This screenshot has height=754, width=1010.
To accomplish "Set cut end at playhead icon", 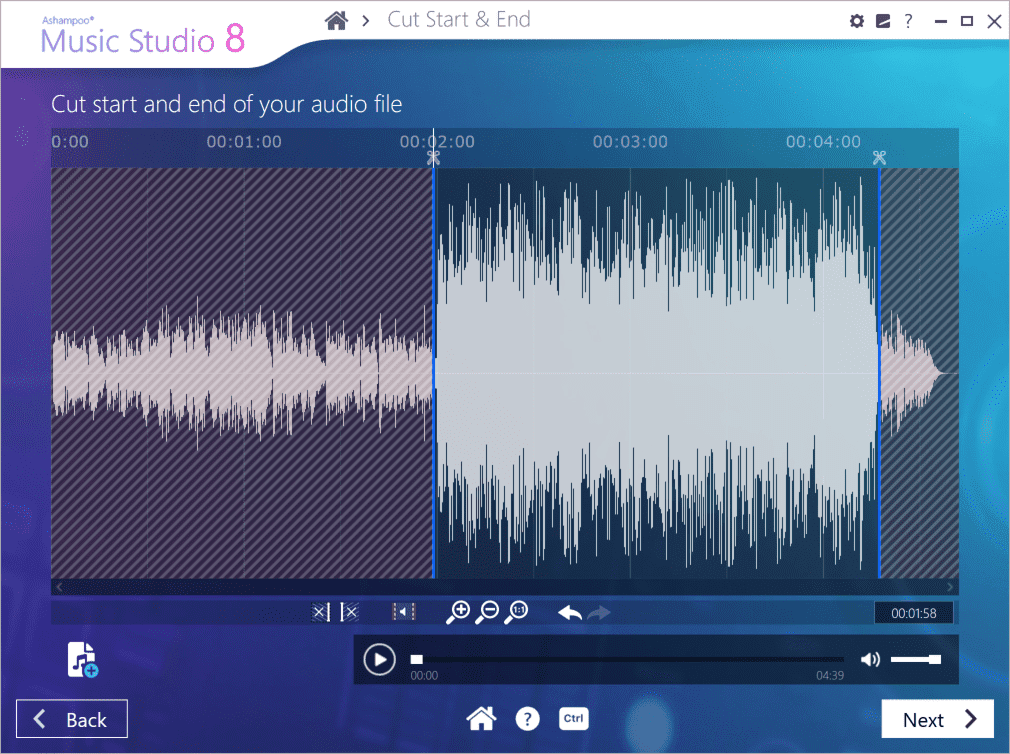I will [349, 612].
